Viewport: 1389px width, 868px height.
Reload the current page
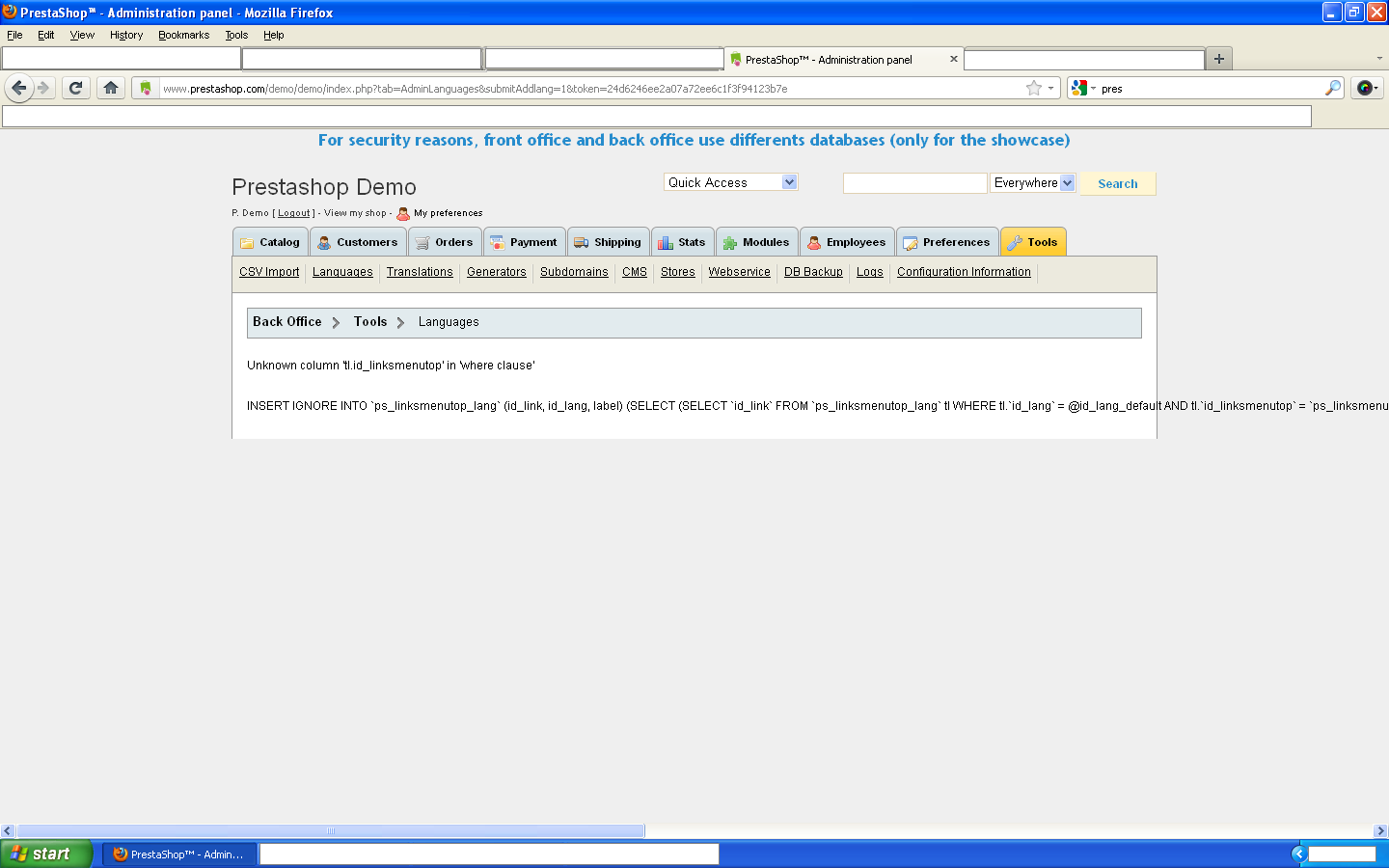pyautogui.click(x=76, y=88)
